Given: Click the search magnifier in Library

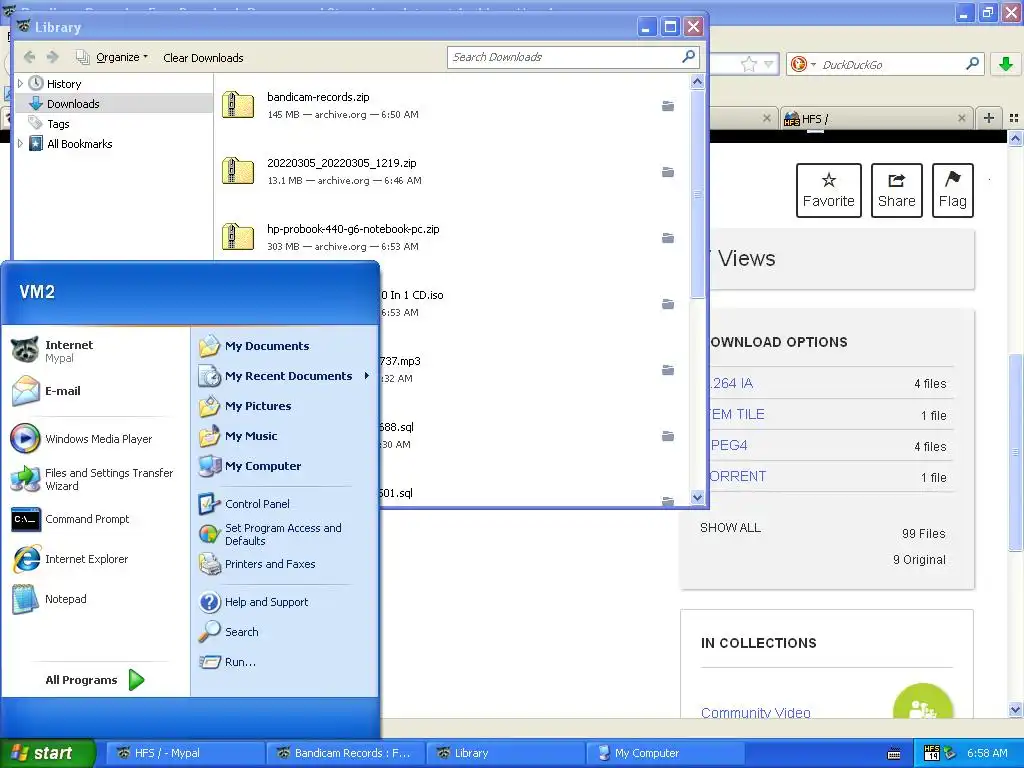Looking at the screenshot, I should [688, 57].
